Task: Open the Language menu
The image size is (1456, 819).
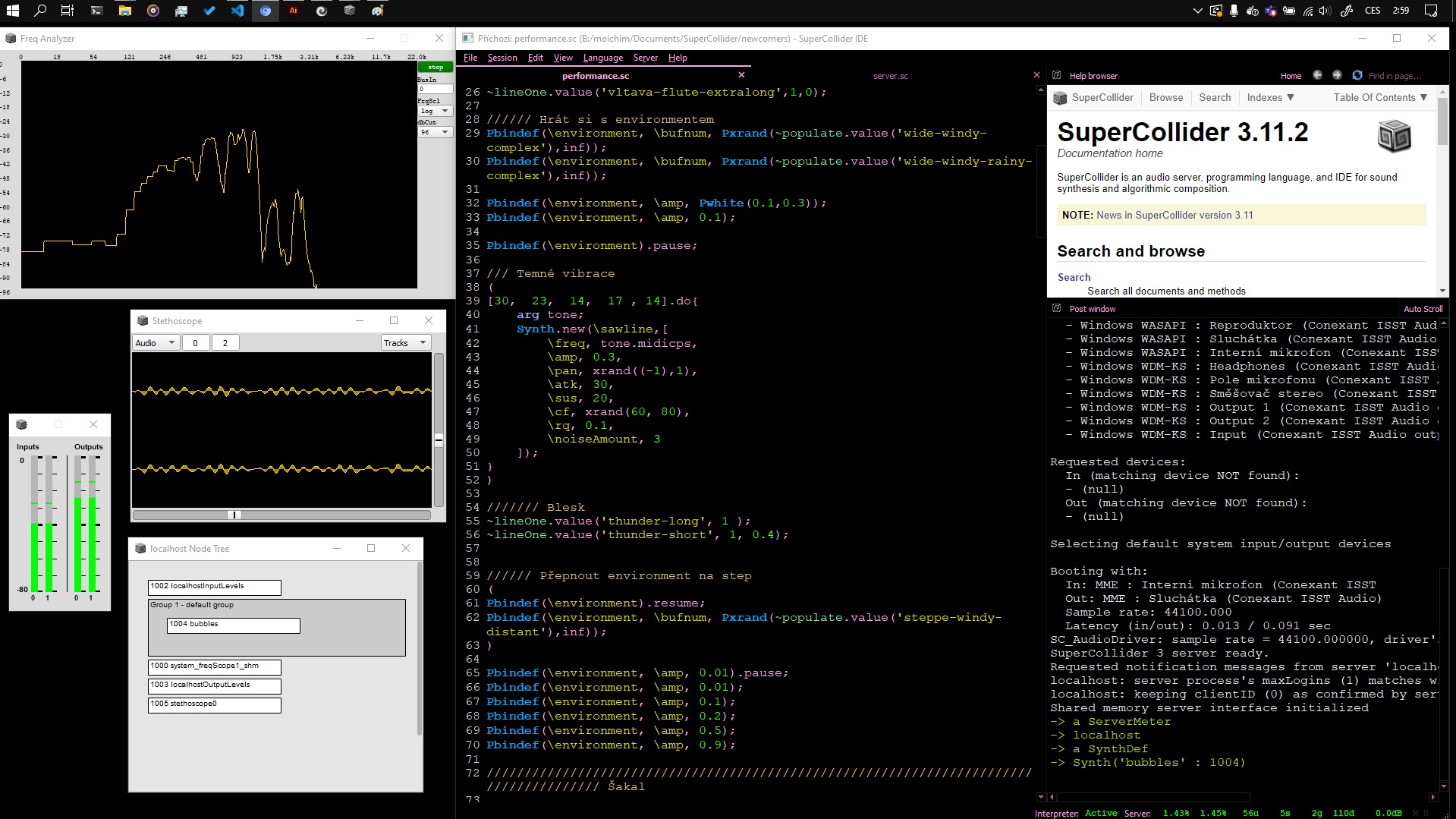Action: [x=602, y=58]
